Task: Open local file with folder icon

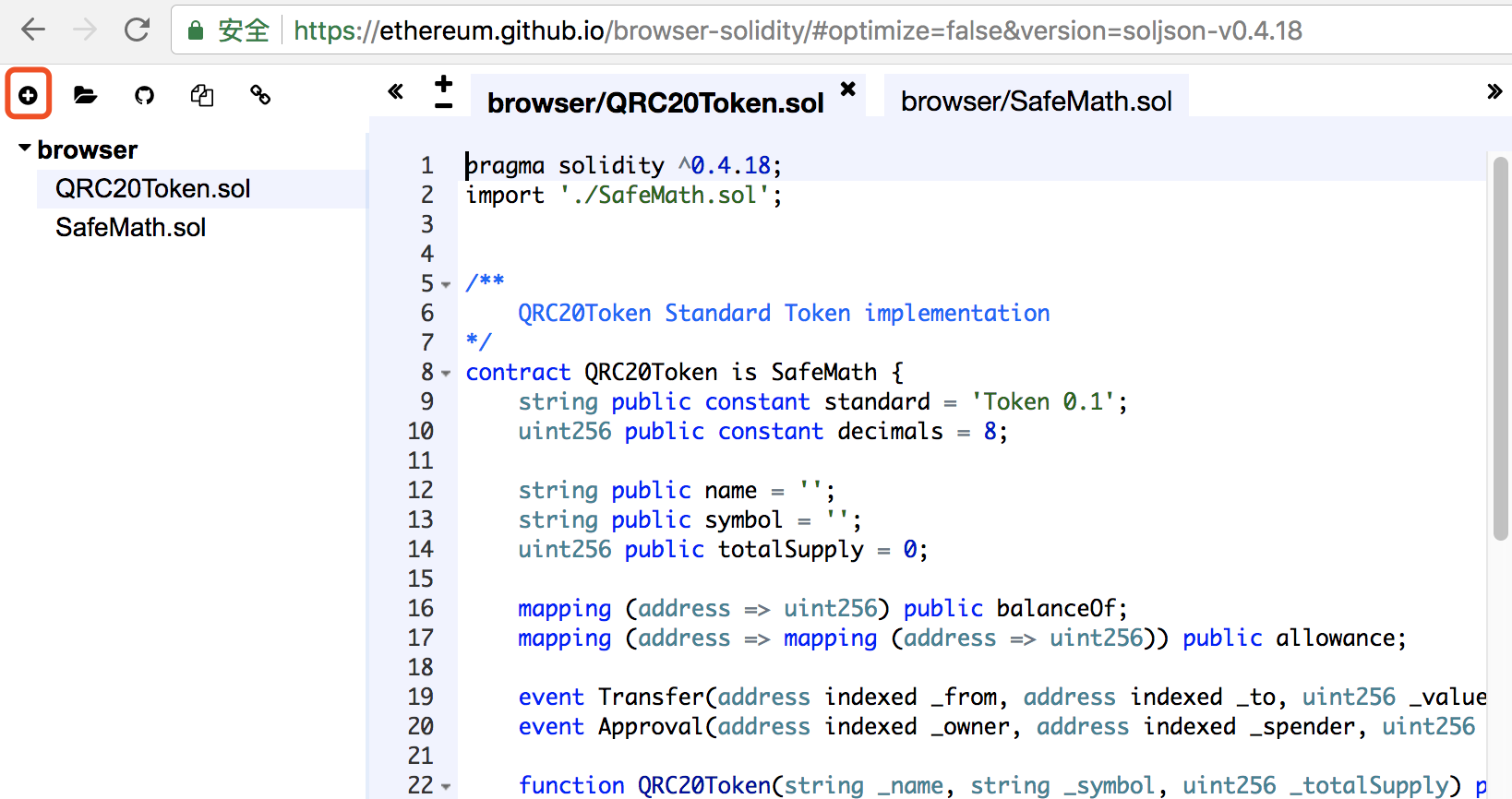Action: click(x=86, y=94)
